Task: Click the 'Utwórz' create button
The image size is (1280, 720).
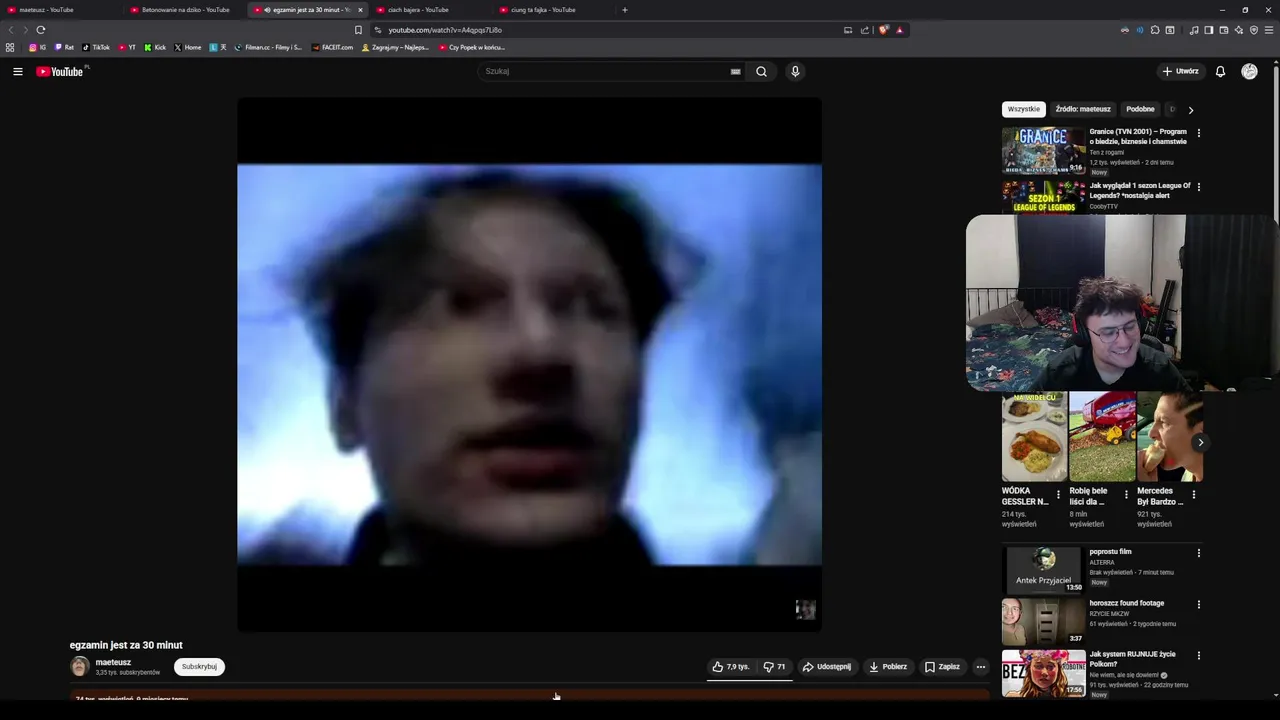Action: coord(1180,71)
